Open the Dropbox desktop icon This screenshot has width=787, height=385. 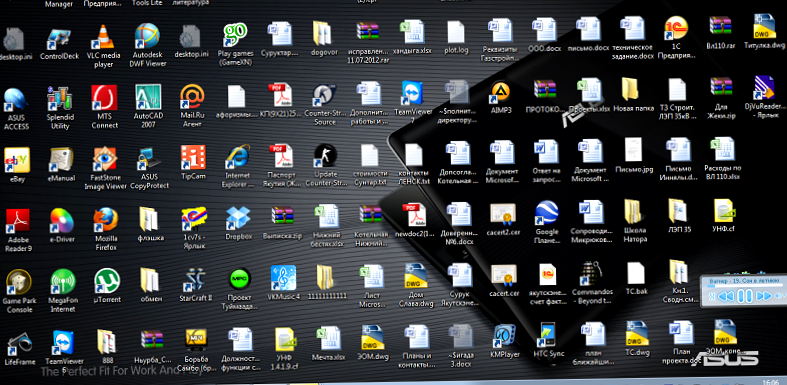coord(238,223)
